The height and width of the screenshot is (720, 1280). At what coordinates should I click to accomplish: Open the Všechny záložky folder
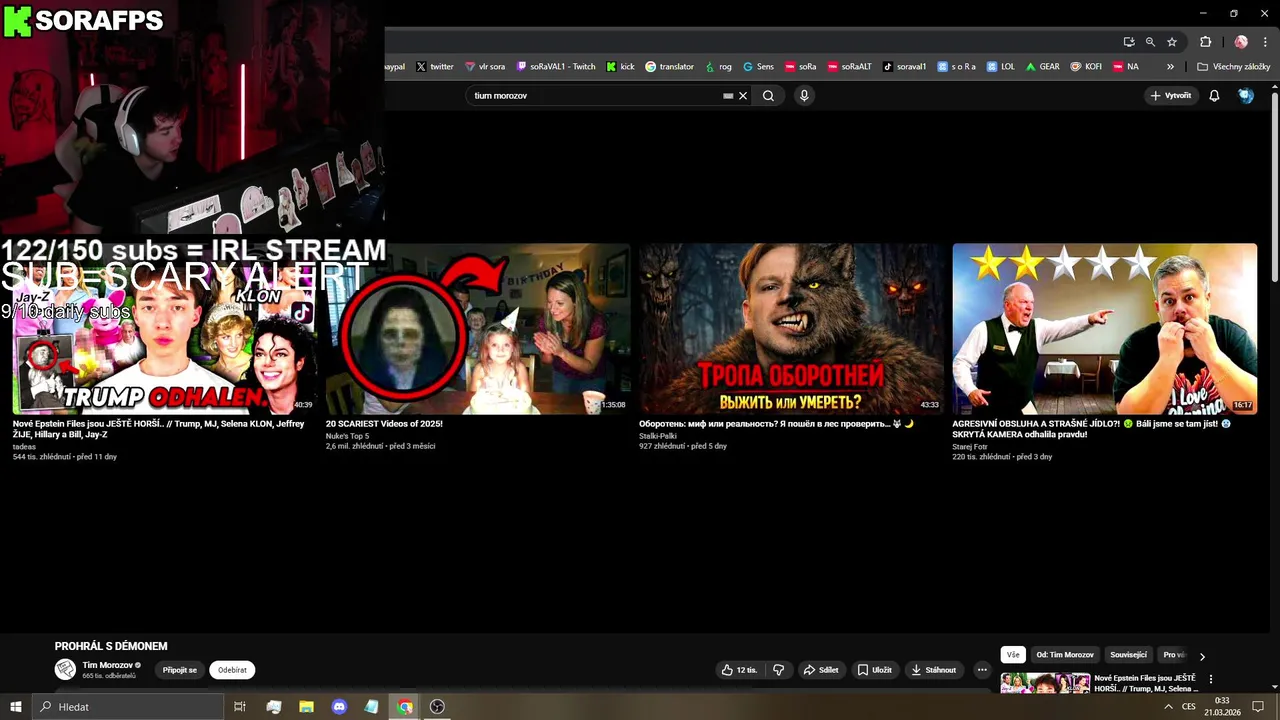tap(1233, 67)
